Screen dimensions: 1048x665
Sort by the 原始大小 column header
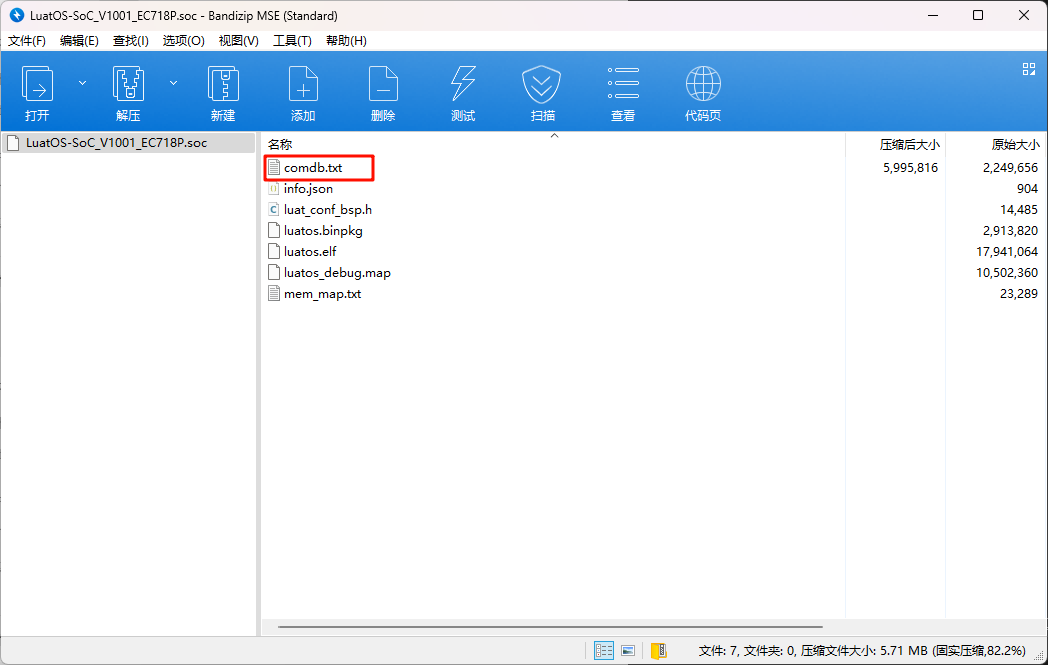tap(1015, 144)
